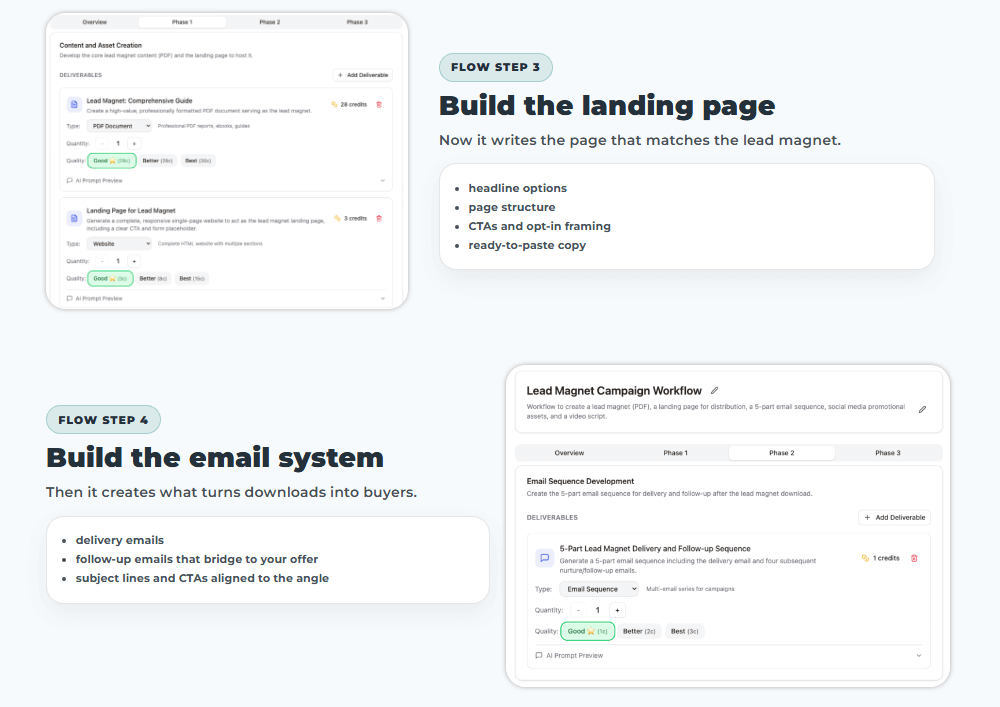Increase quantity for the 5-Part email sequence
The height and width of the screenshot is (707, 1000).
pos(617,610)
